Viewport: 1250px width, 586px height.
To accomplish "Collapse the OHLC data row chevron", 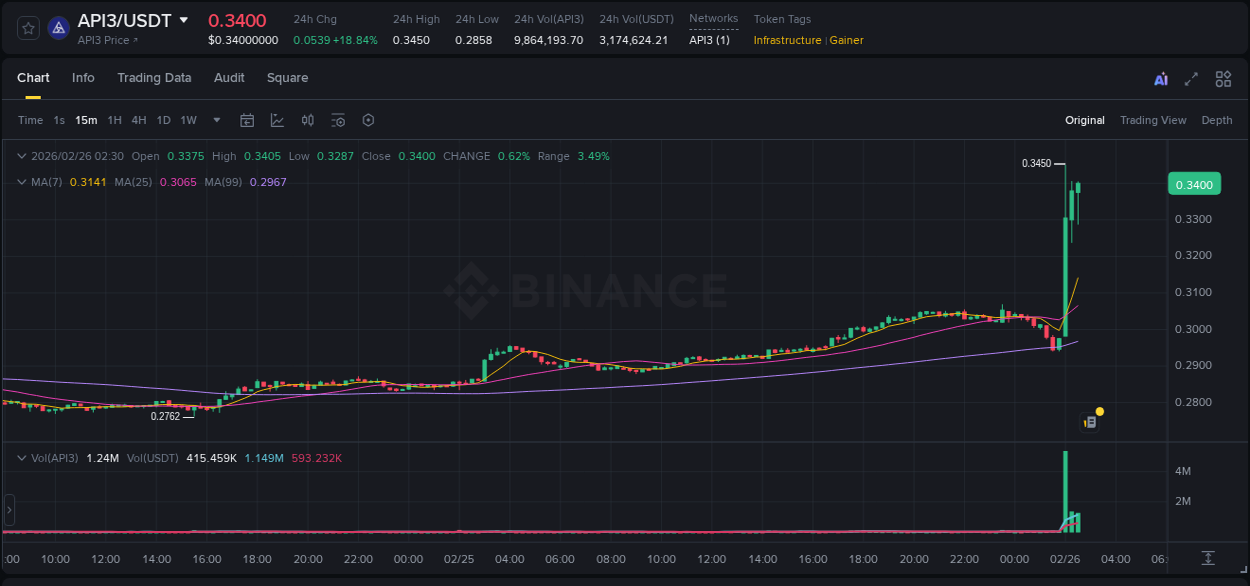I will click(x=21, y=156).
